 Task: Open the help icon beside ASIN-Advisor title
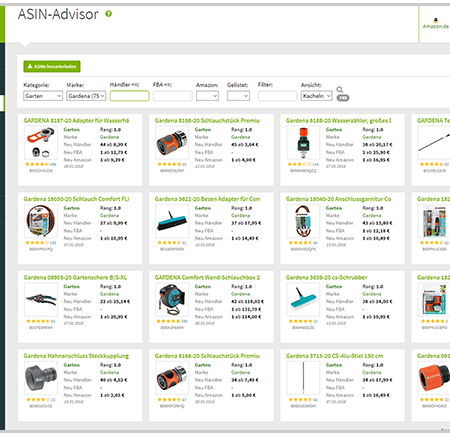pos(109,14)
